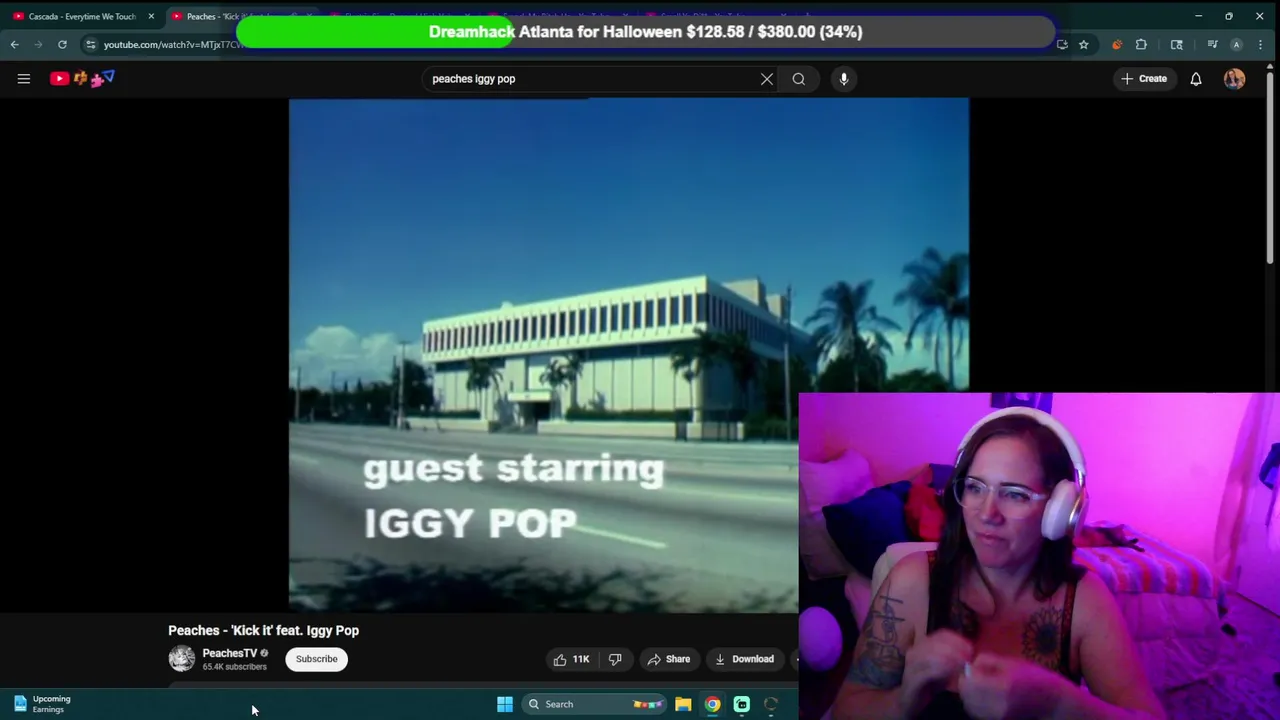Open YouTube notifications bell
Image resolution: width=1280 pixels, height=720 pixels.
coord(1196,79)
